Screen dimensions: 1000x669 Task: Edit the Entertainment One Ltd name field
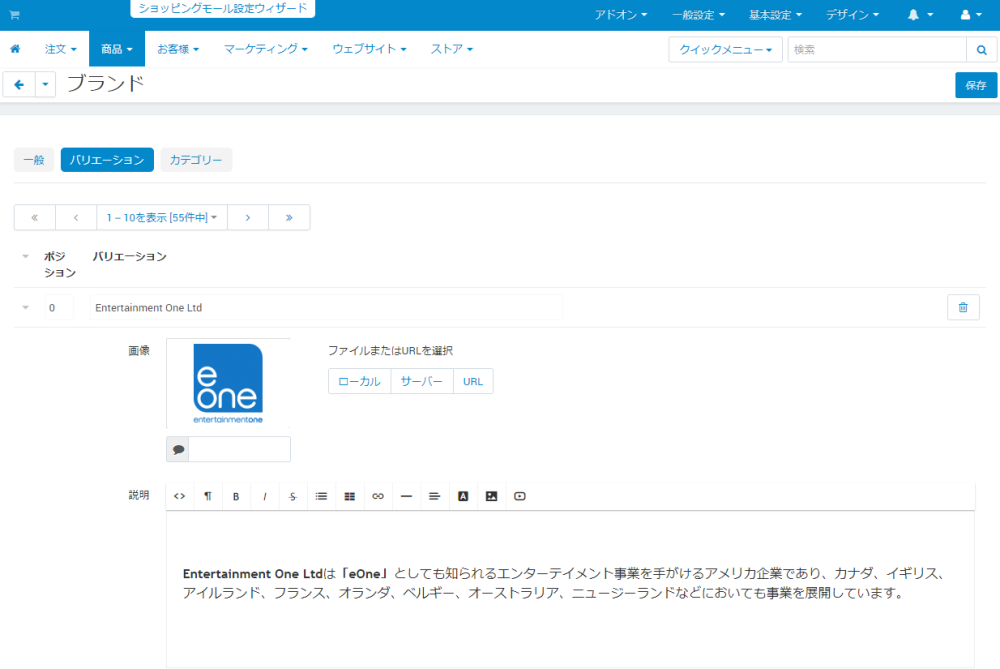point(326,307)
